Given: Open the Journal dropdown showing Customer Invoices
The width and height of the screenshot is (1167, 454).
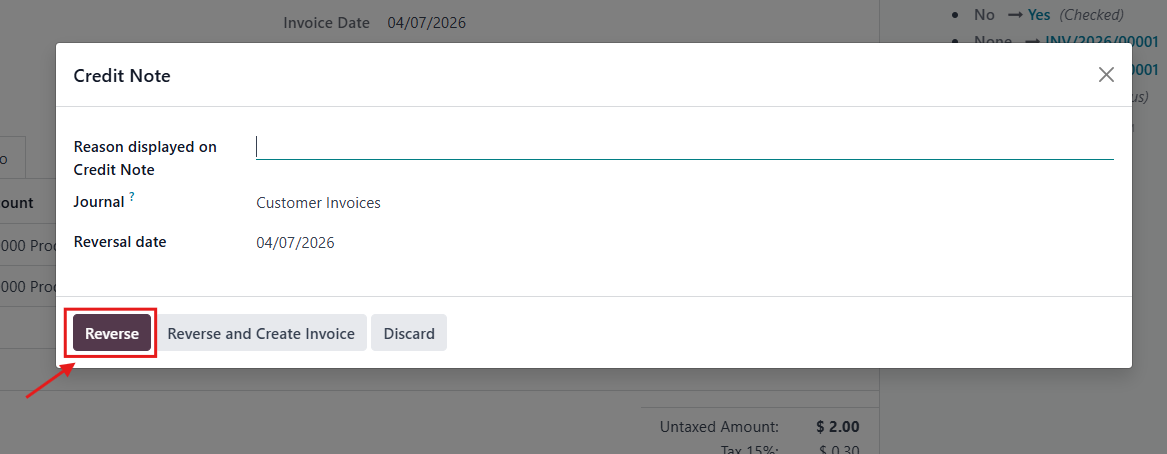Looking at the screenshot, I should 318,203.
